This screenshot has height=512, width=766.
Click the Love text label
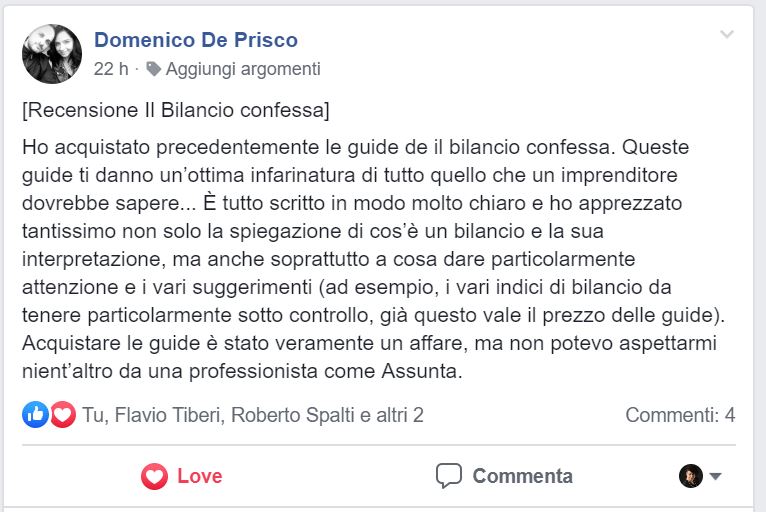point(199,476)
